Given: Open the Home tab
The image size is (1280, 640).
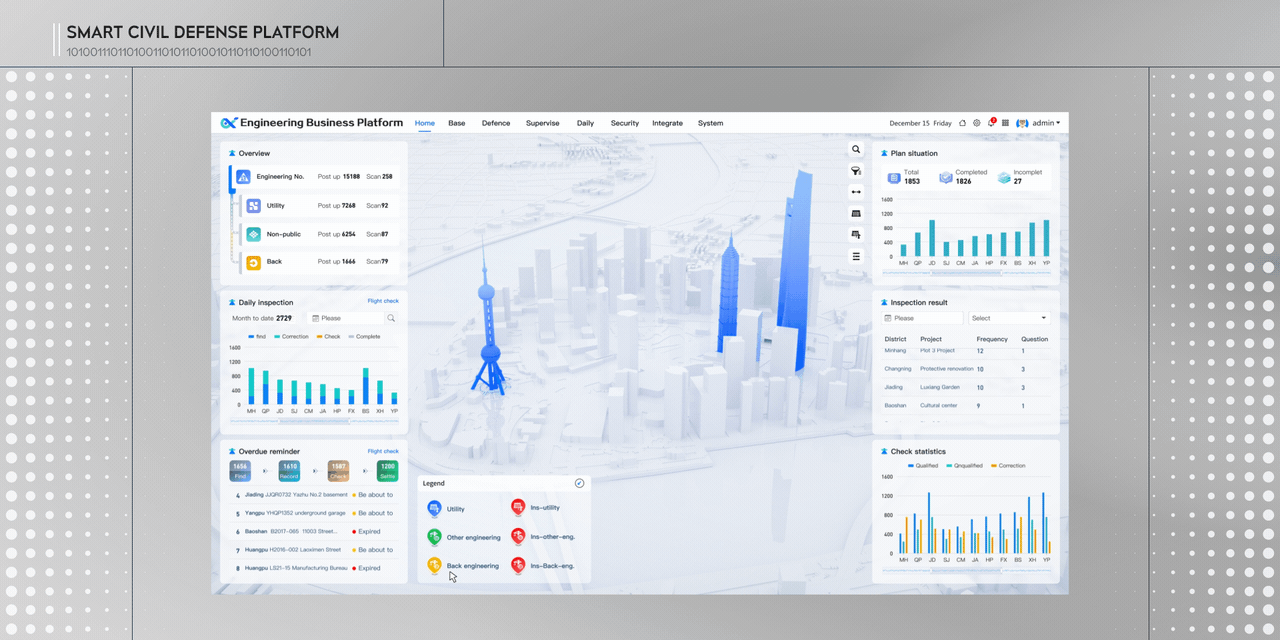Looking at the screenshot, I should click(x=425, y=123).
